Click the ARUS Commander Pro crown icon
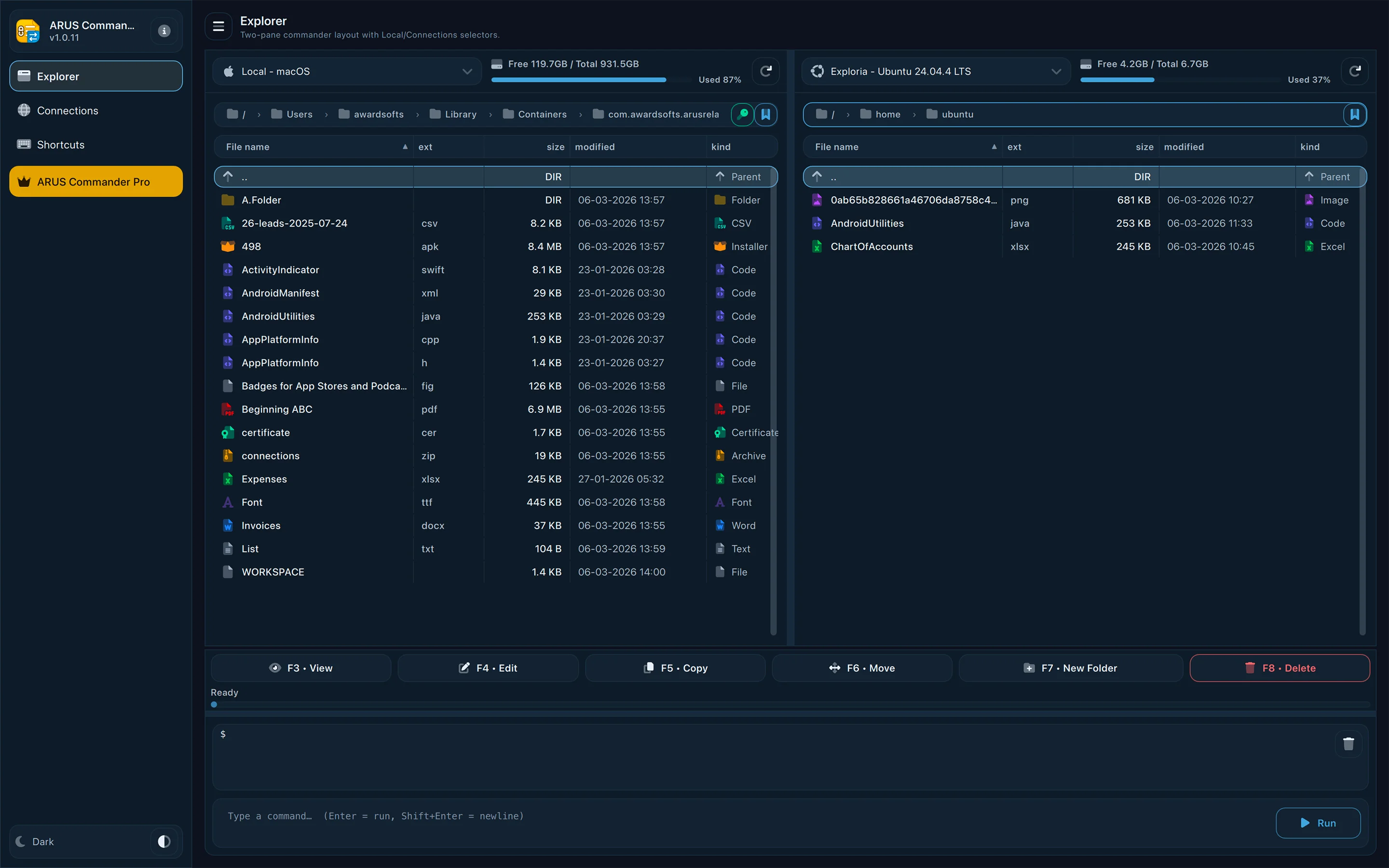 tap(24, 181)
